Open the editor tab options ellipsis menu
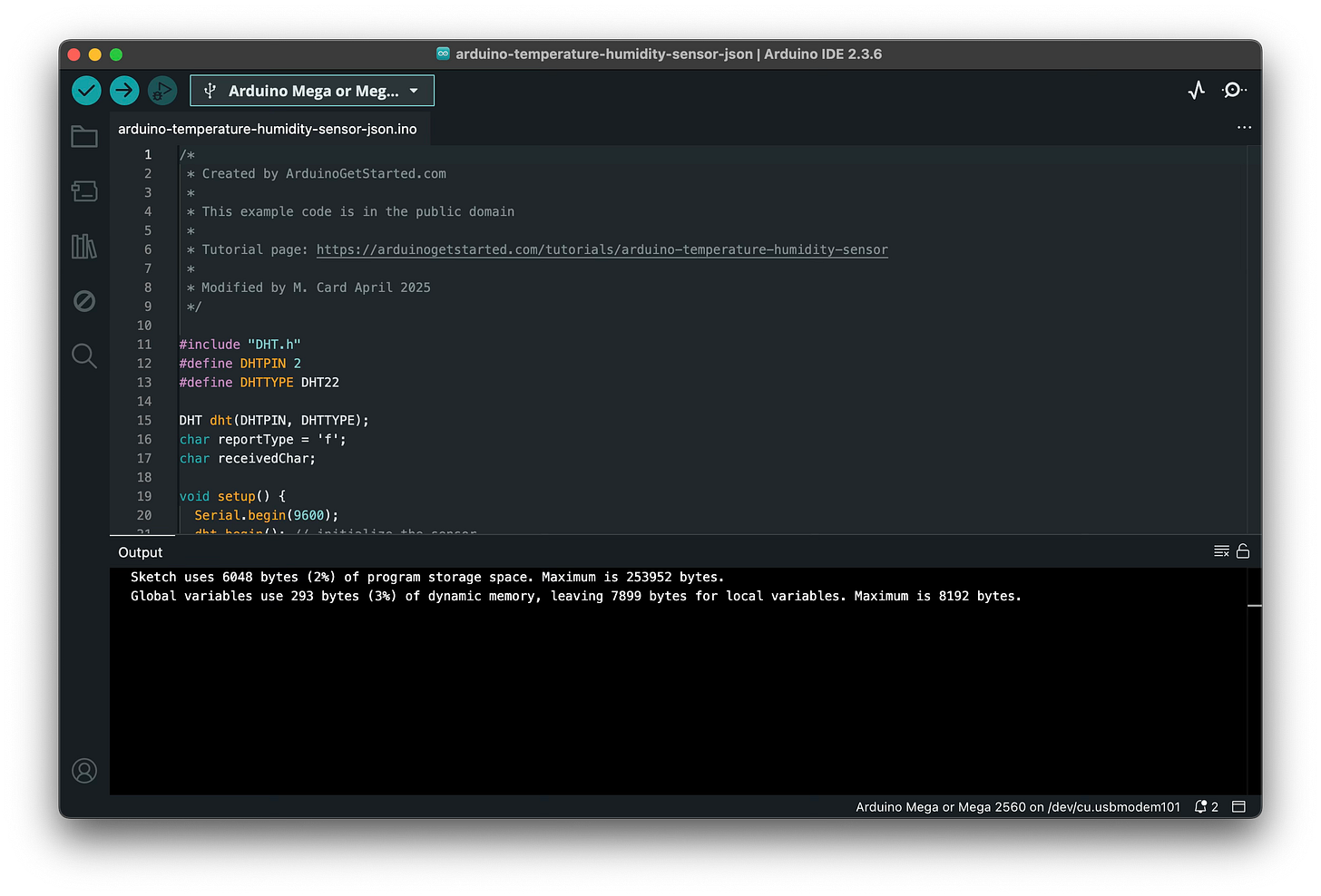The height and width of the screenshot is (896, 1321). coord(1244,128)
